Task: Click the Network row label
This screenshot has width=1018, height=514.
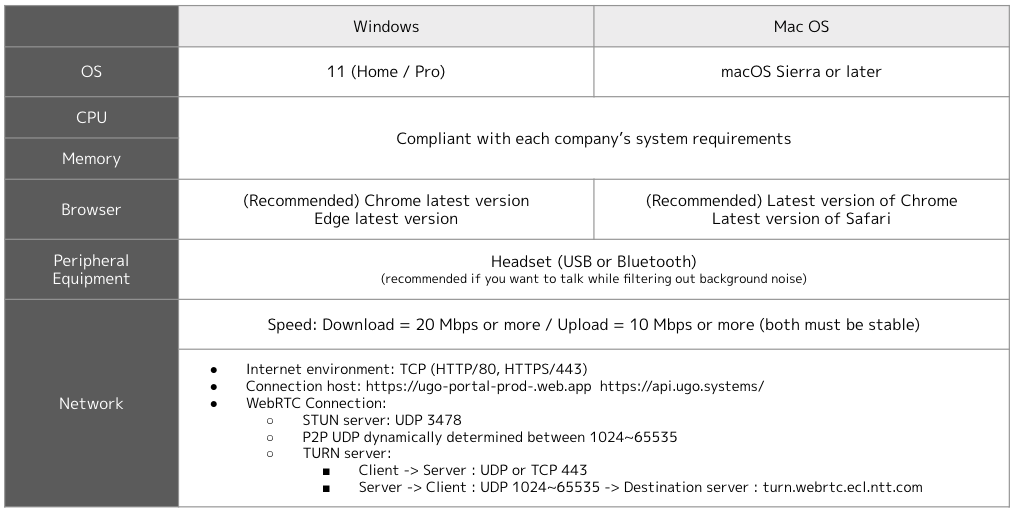Action: pyautogui.click(x=92, y=403)
